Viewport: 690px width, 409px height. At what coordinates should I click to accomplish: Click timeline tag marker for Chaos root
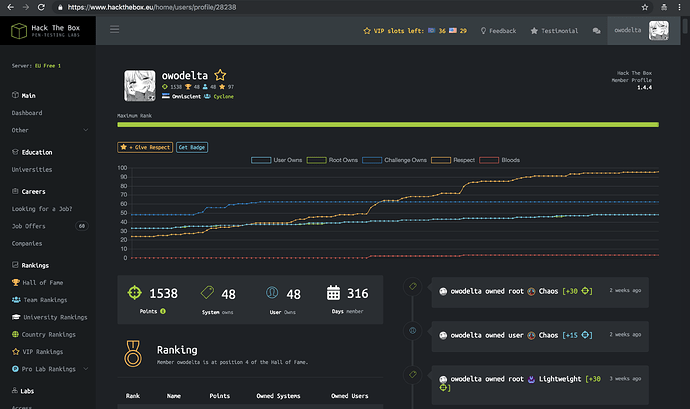coord(413,287)
